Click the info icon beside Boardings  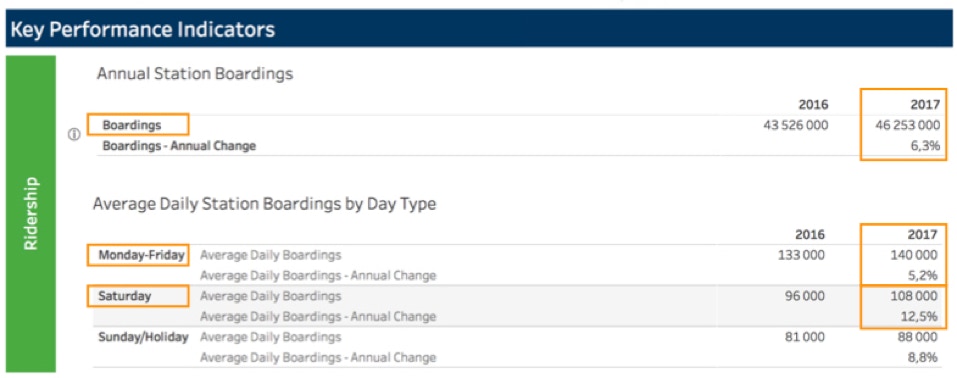point(74,136)
